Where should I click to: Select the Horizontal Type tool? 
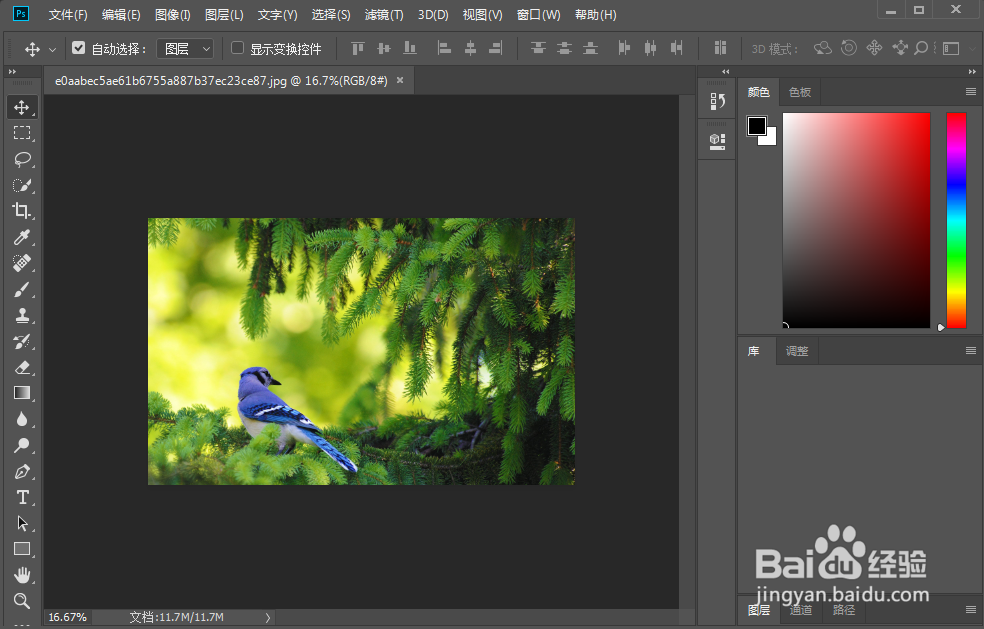pos(22,497)
